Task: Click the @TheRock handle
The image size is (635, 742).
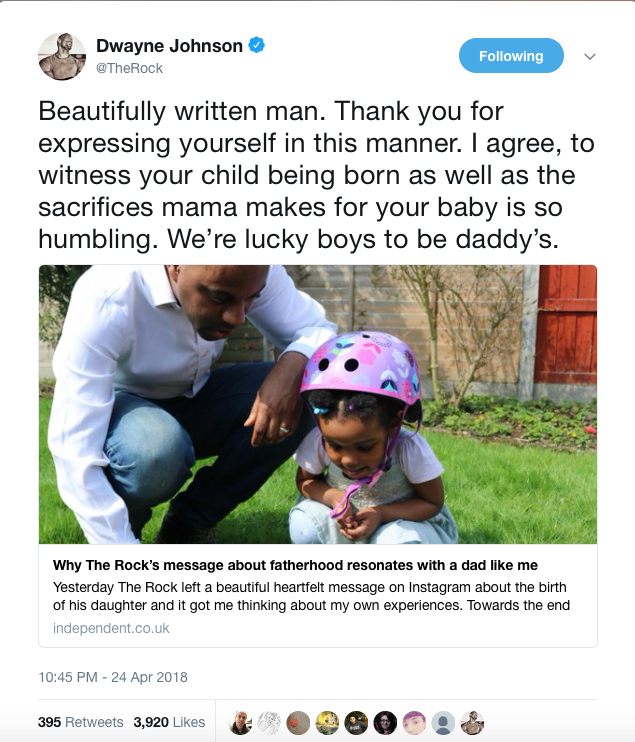Action: coord(129,68)
